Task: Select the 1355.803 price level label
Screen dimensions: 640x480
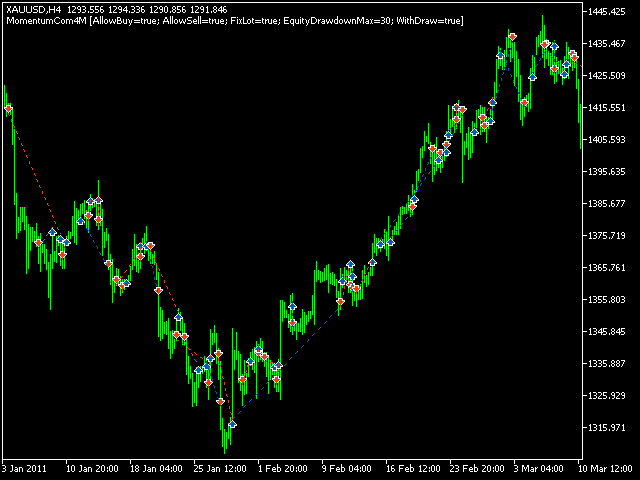Action: point(607,300)
